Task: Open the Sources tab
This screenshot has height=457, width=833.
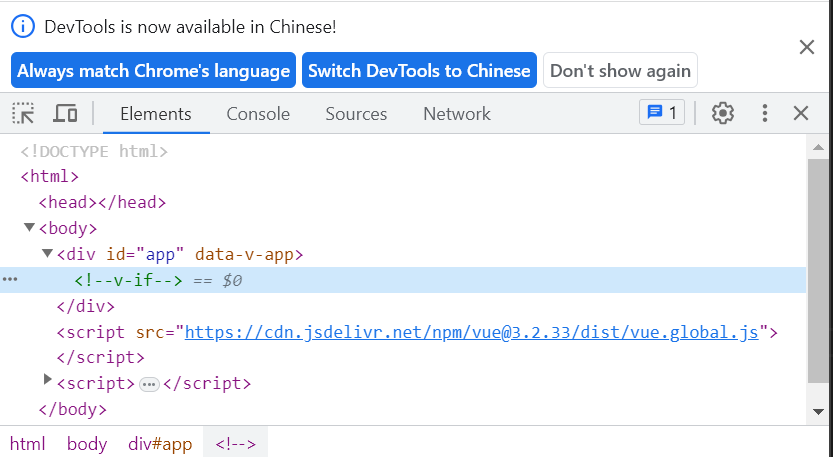Action: pos(356,114)
